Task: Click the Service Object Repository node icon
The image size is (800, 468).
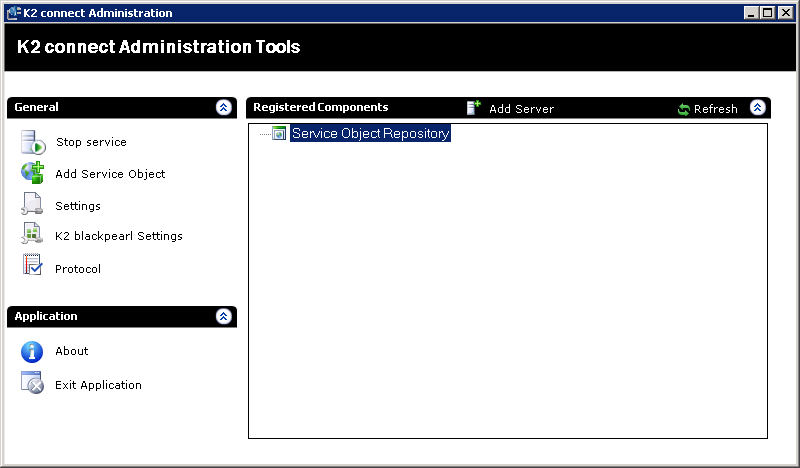Action: click(279, 133)
